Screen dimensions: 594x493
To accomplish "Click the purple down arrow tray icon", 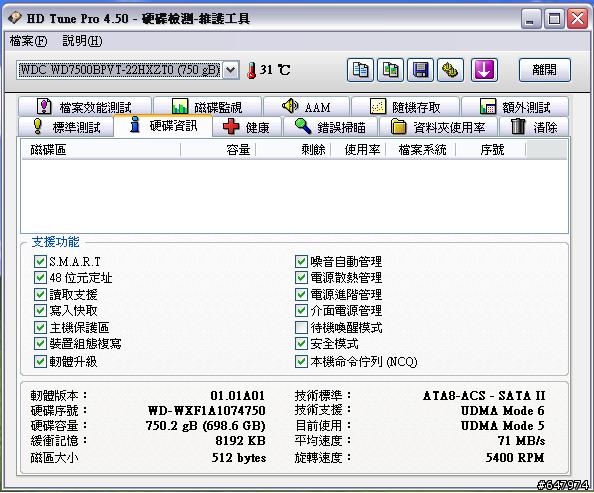I will click(x=484, y=70).
